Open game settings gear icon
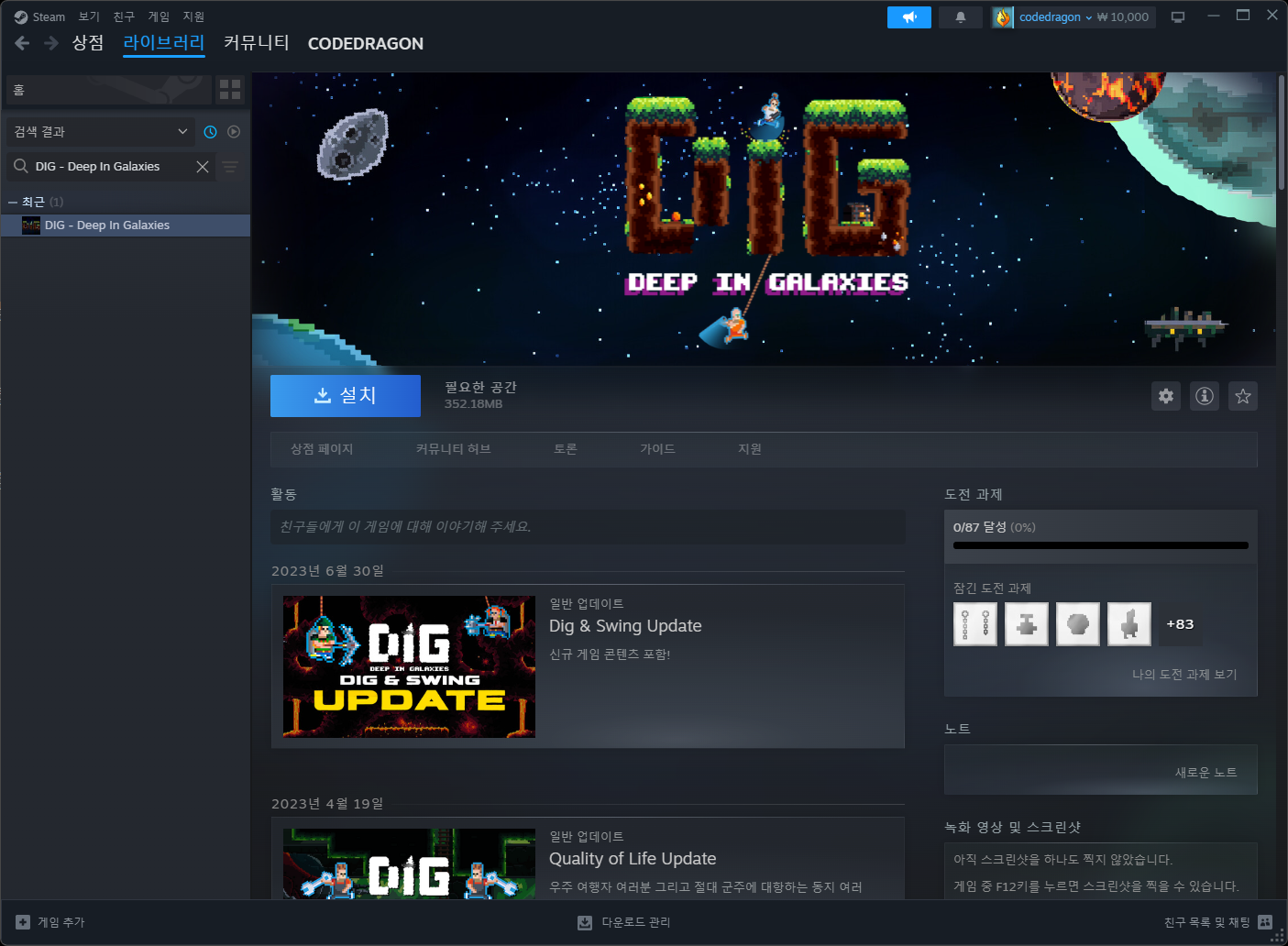Image resolution: width=1288 pixels, height=946 pixels. click(x=1166, y=396)
